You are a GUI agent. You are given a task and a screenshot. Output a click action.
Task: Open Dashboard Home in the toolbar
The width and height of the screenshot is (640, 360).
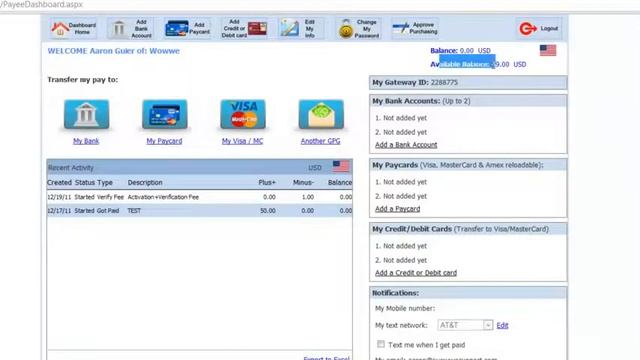click(x=73, y=29)
